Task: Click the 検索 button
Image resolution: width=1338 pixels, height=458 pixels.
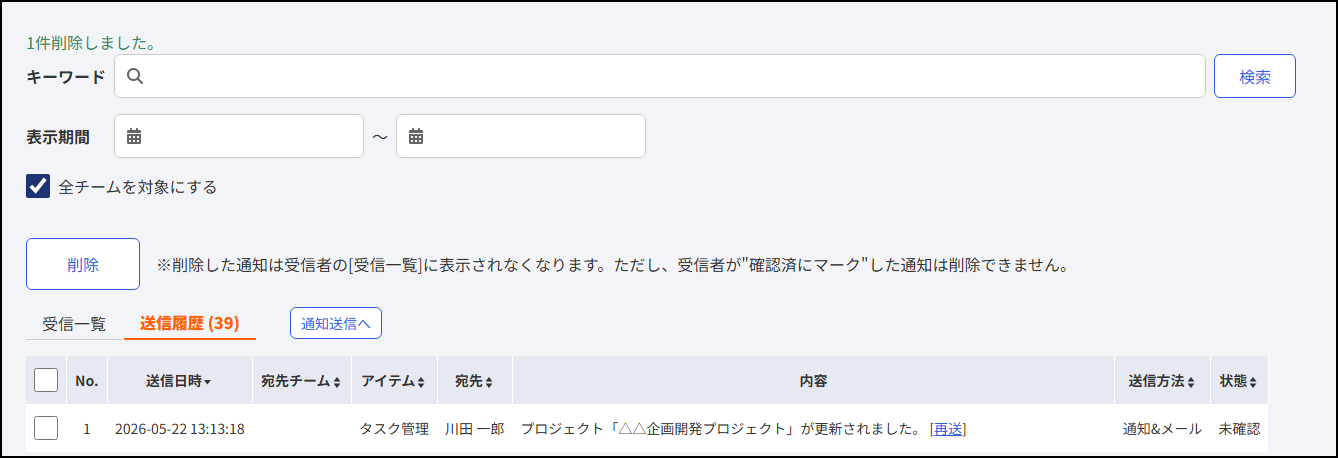Action: tap(1255, 76)
